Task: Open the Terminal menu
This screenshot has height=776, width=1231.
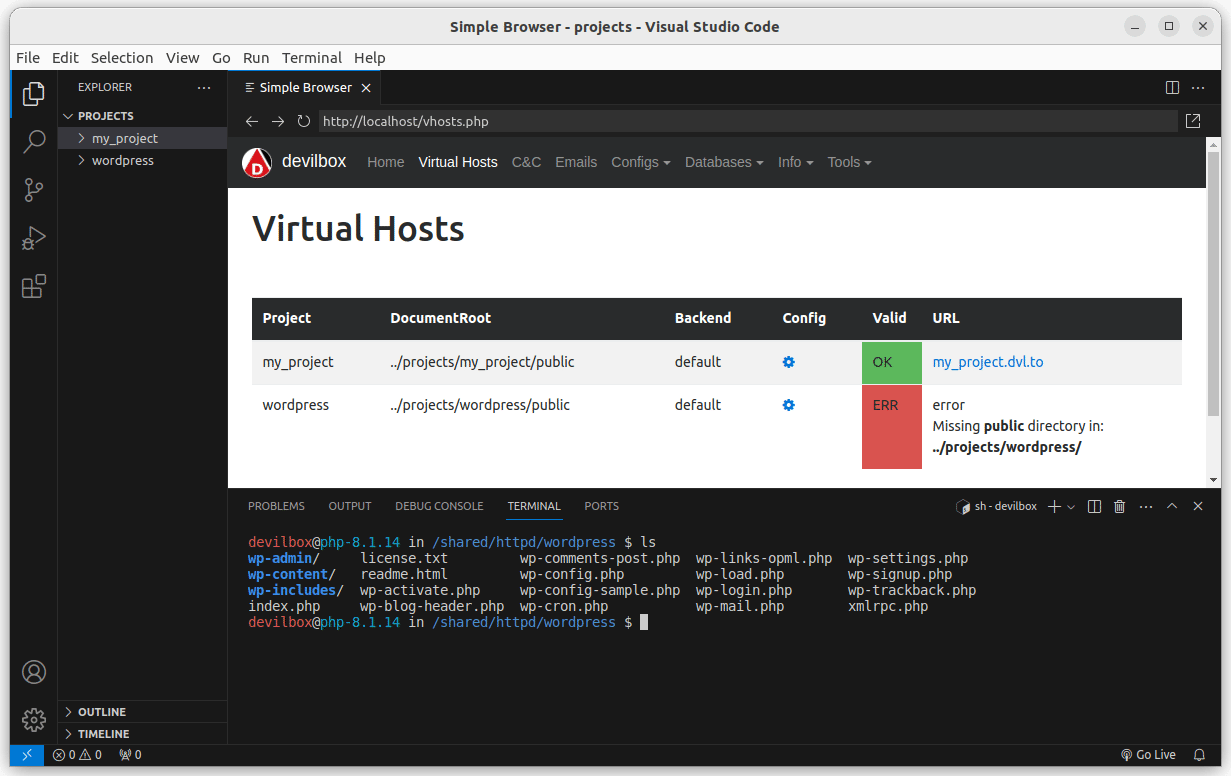Action: coord(311,58)
